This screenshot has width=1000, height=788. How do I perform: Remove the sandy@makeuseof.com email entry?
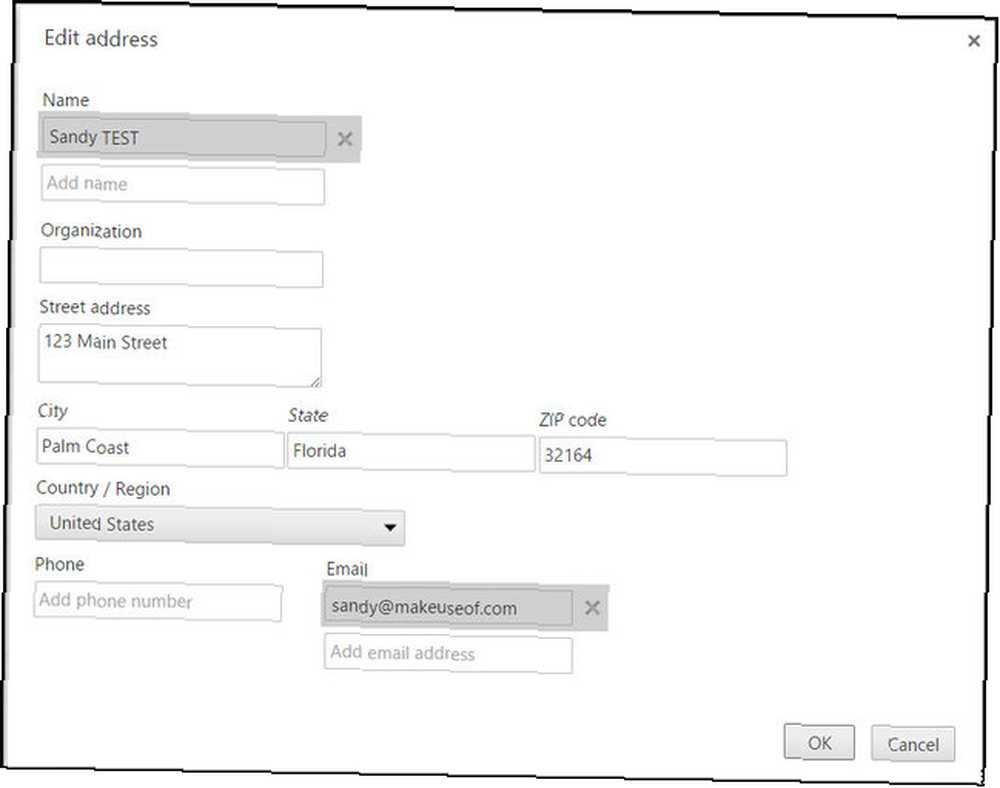[592, 608]
